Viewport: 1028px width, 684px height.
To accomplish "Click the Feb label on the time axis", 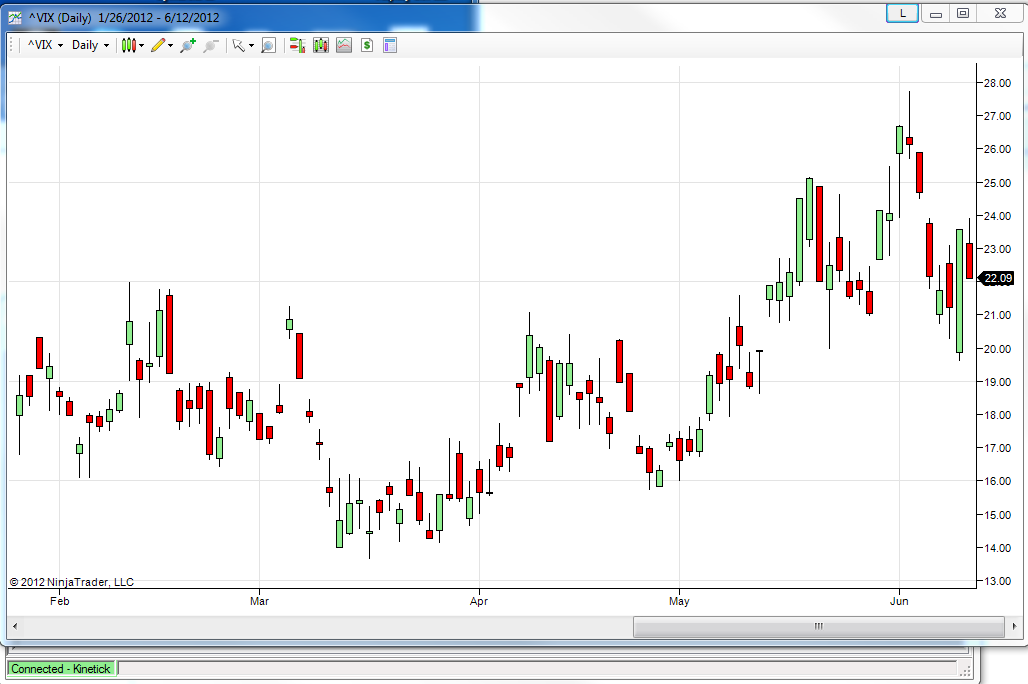I will (x=59, y=601).
